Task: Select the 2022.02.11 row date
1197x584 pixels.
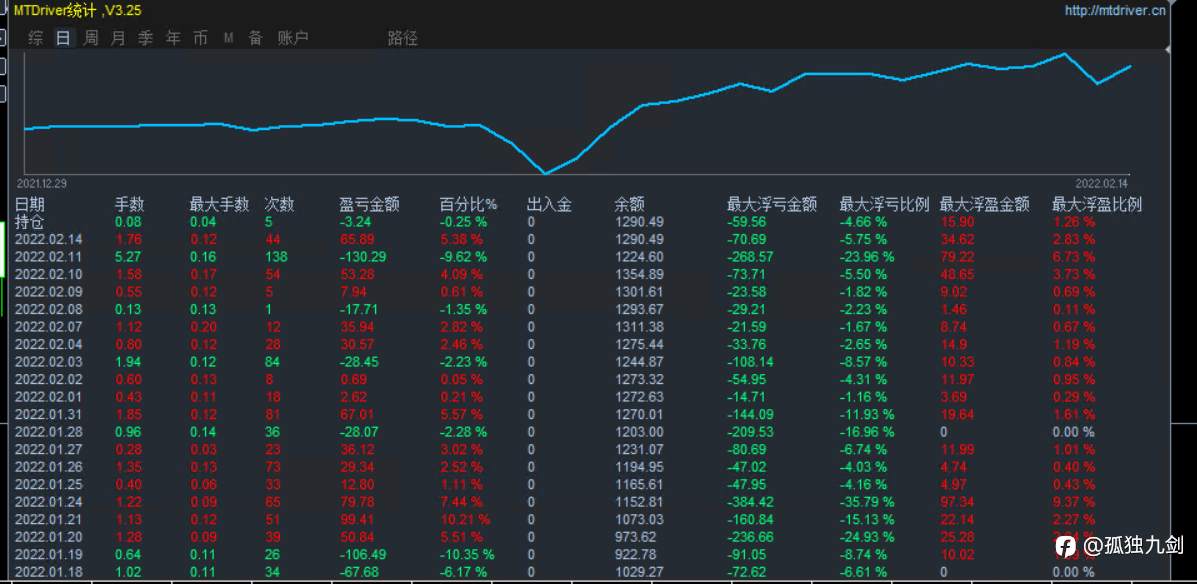Action: coord(47,257)
